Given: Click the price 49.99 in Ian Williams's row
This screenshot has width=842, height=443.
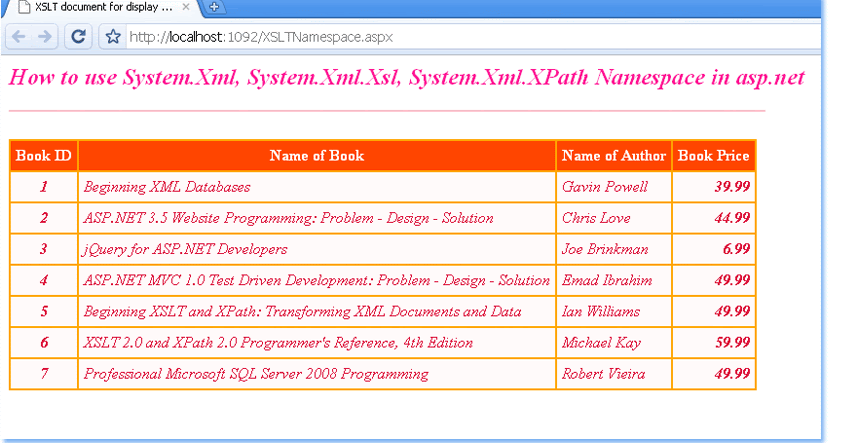Looking at the screenshot, I should click(732, 311).
